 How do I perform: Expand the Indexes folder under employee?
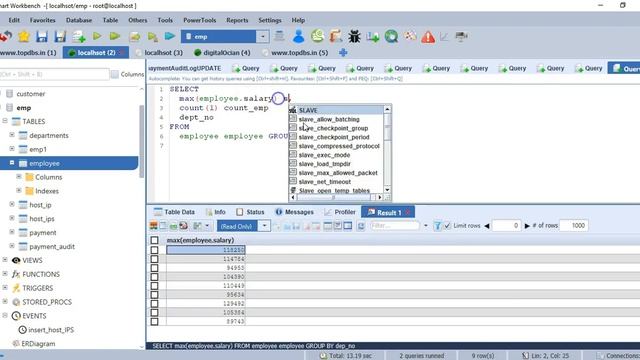coord(19,190)
